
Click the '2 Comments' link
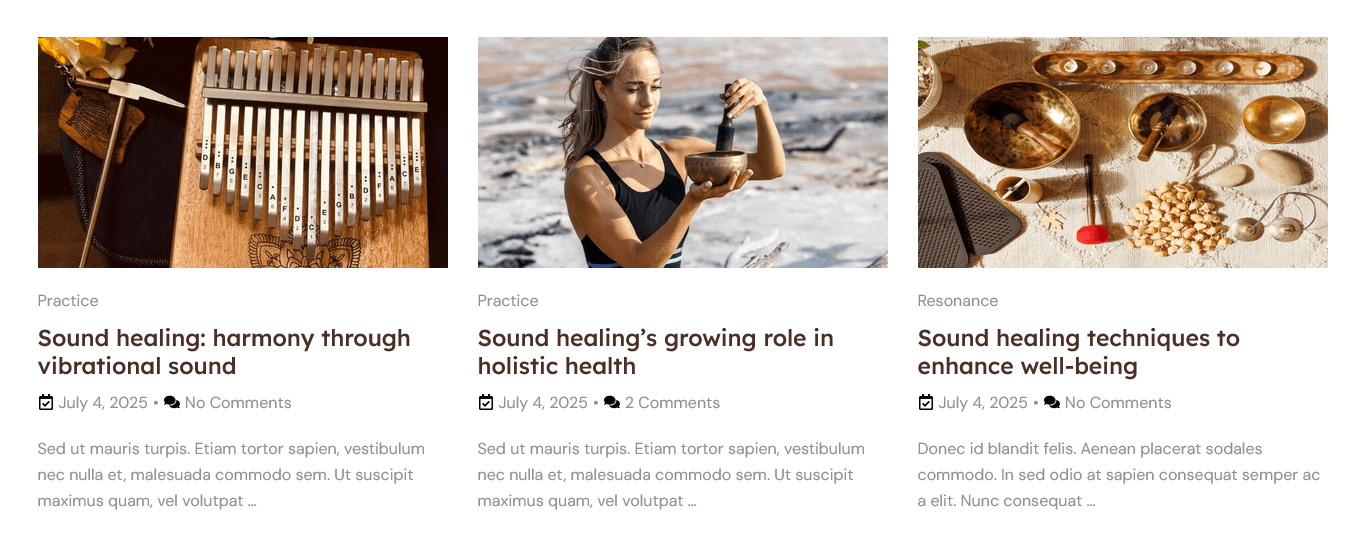click(x=672, y=403)
